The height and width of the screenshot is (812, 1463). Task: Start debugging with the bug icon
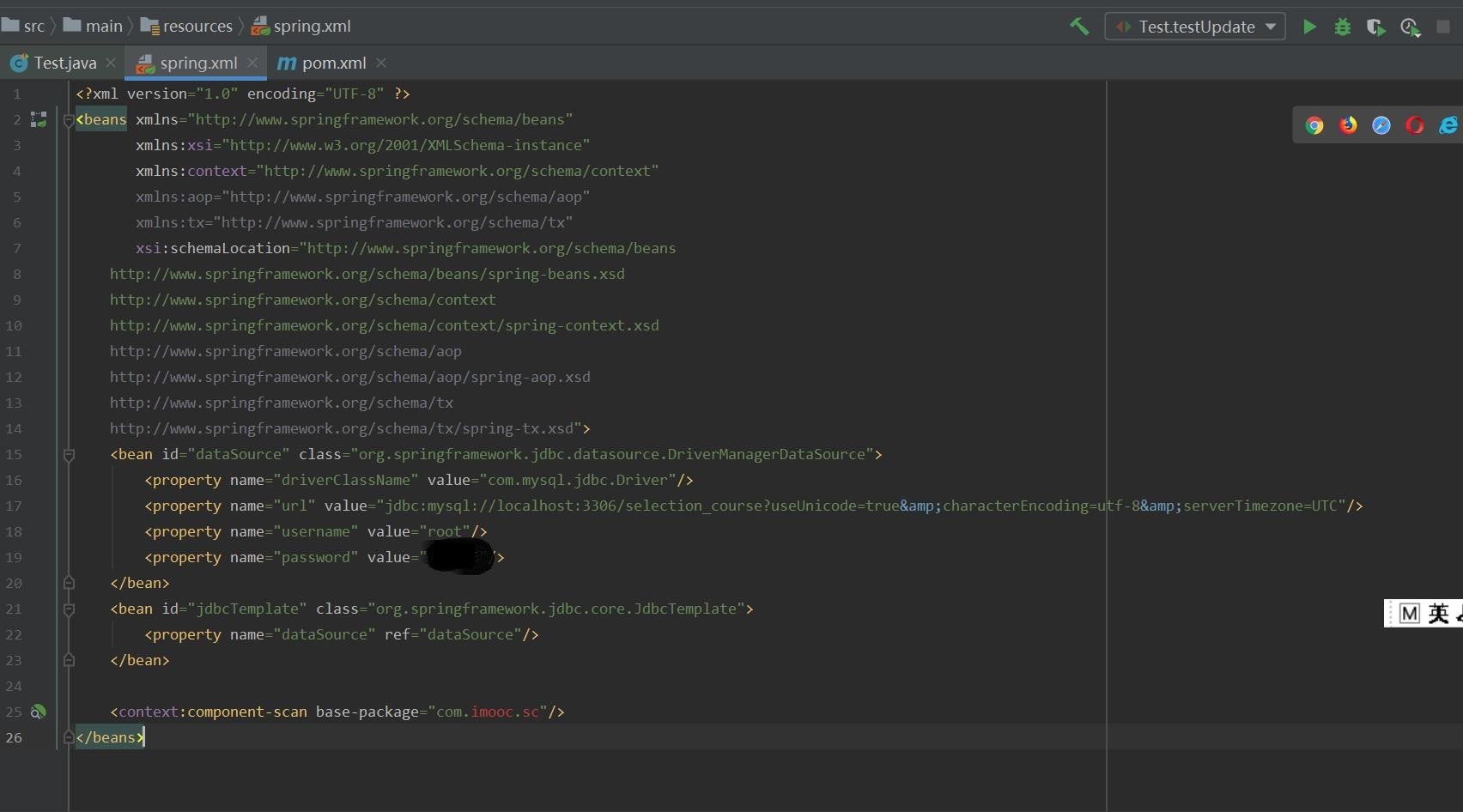(x=1343, y=27)
